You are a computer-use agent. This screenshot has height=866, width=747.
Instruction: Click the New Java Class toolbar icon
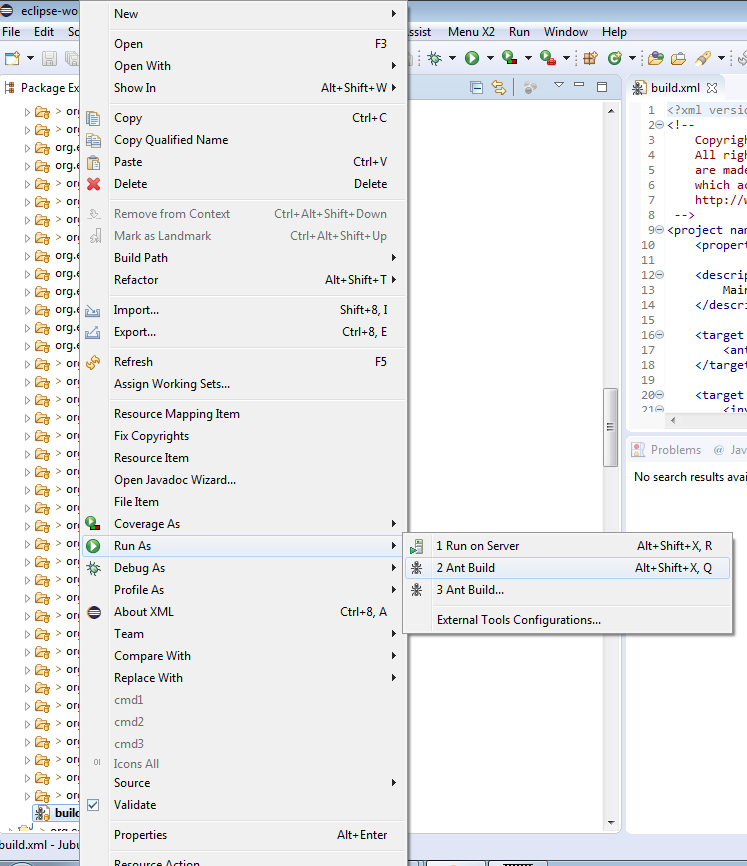tap(614, 58)
